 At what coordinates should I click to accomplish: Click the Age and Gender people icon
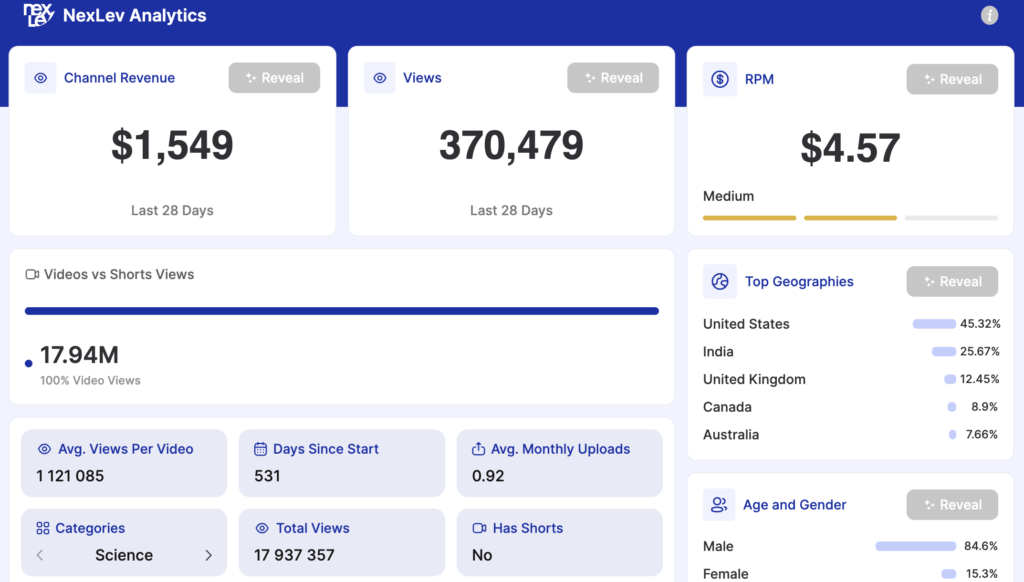719,504
